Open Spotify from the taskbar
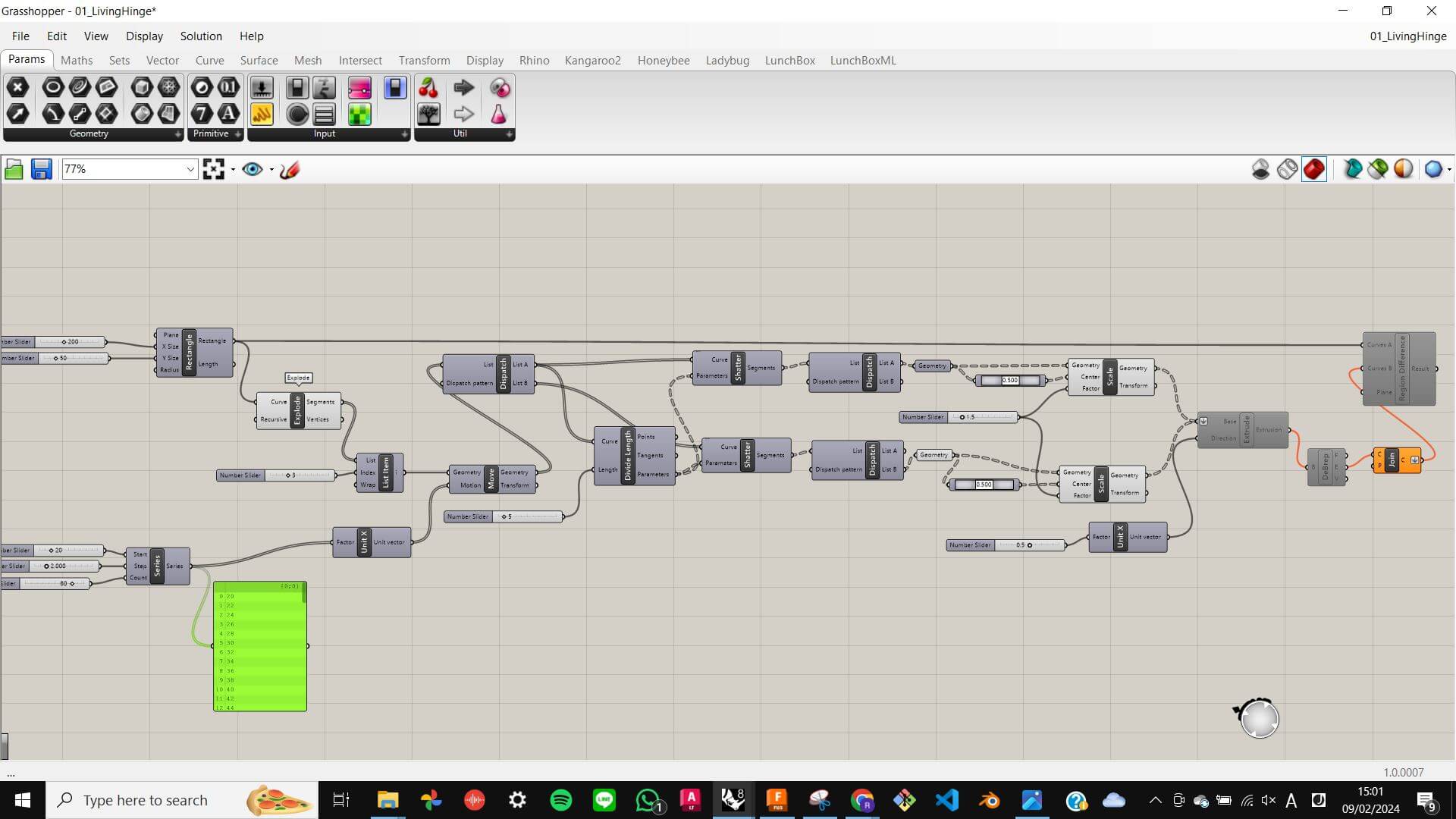The image size is (1456, 819). click(561, 800)
